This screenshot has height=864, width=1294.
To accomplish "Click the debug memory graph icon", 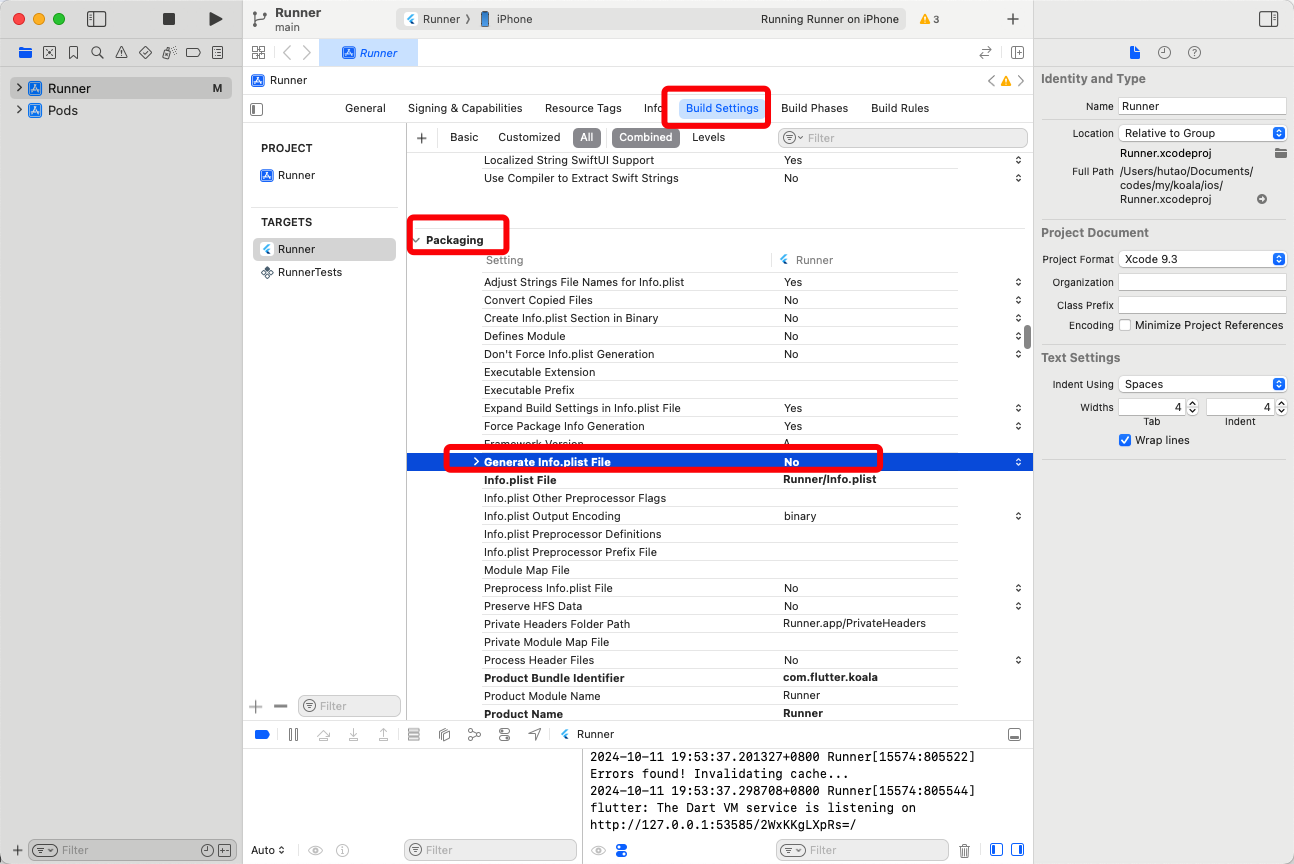I will click(x=474, y=734).
